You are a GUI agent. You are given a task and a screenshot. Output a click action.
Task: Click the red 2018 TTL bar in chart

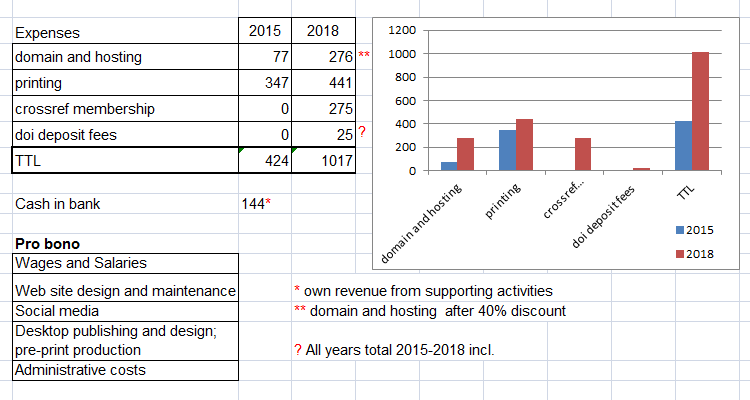pyautogui.click(x=700, y=111)
